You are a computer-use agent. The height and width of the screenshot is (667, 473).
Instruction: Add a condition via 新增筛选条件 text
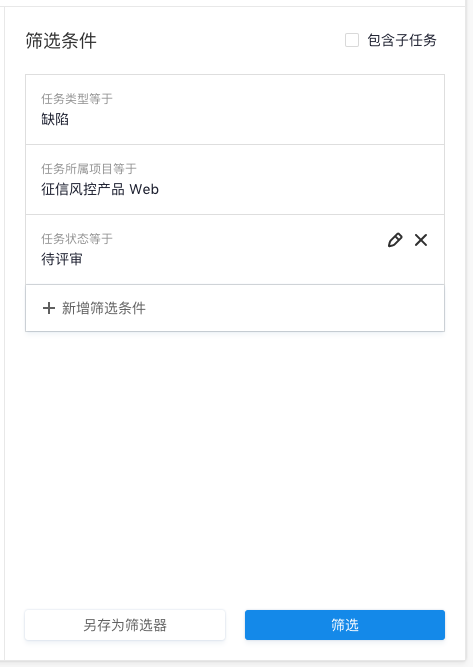[104, 308]
